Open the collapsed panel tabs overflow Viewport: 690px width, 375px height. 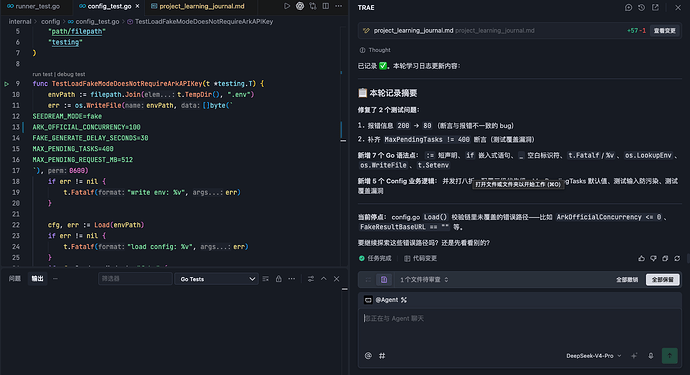pos(55,279)
